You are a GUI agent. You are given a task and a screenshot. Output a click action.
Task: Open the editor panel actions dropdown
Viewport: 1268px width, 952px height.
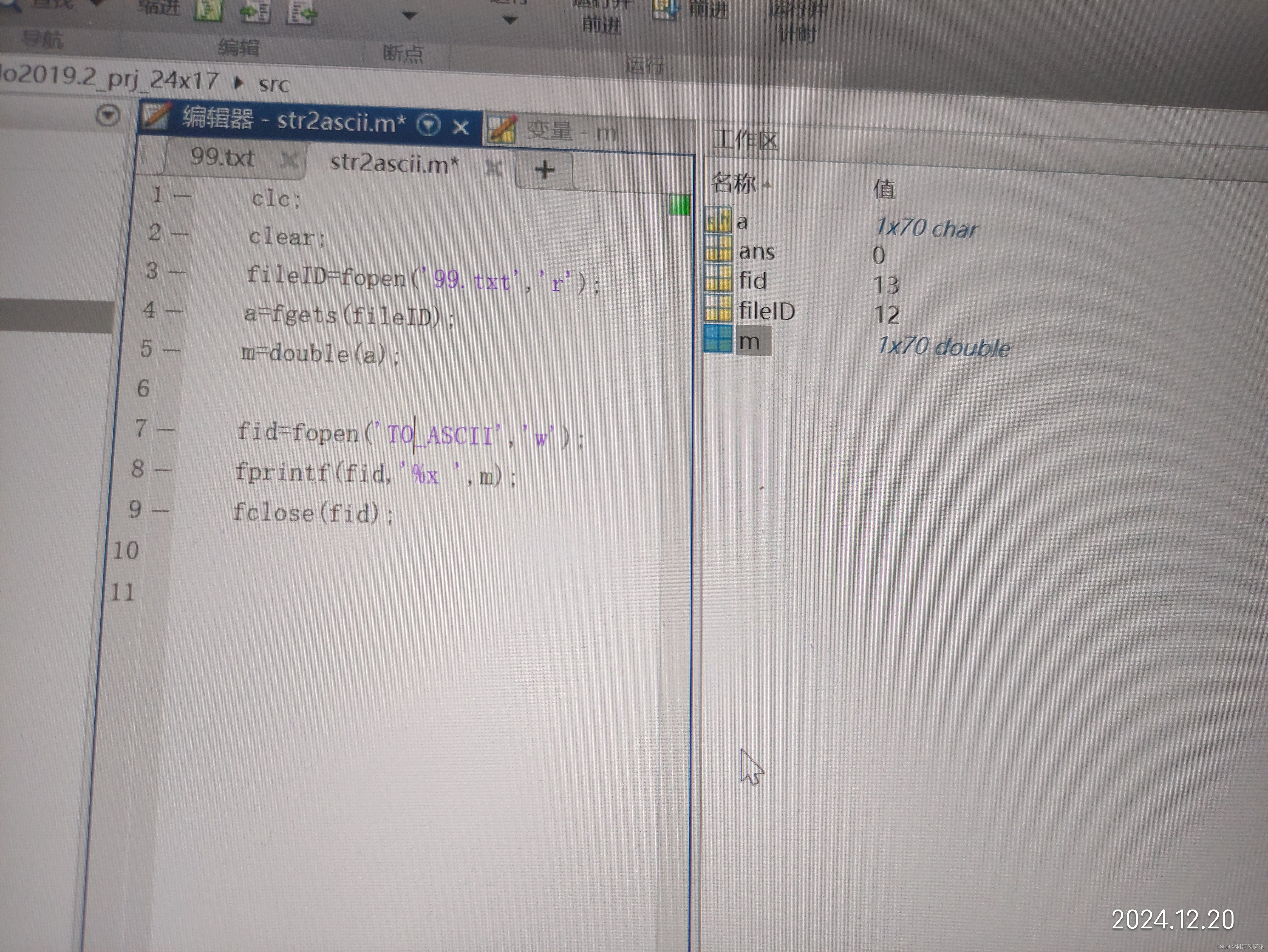pyautogui.click(x=428, y=124)
